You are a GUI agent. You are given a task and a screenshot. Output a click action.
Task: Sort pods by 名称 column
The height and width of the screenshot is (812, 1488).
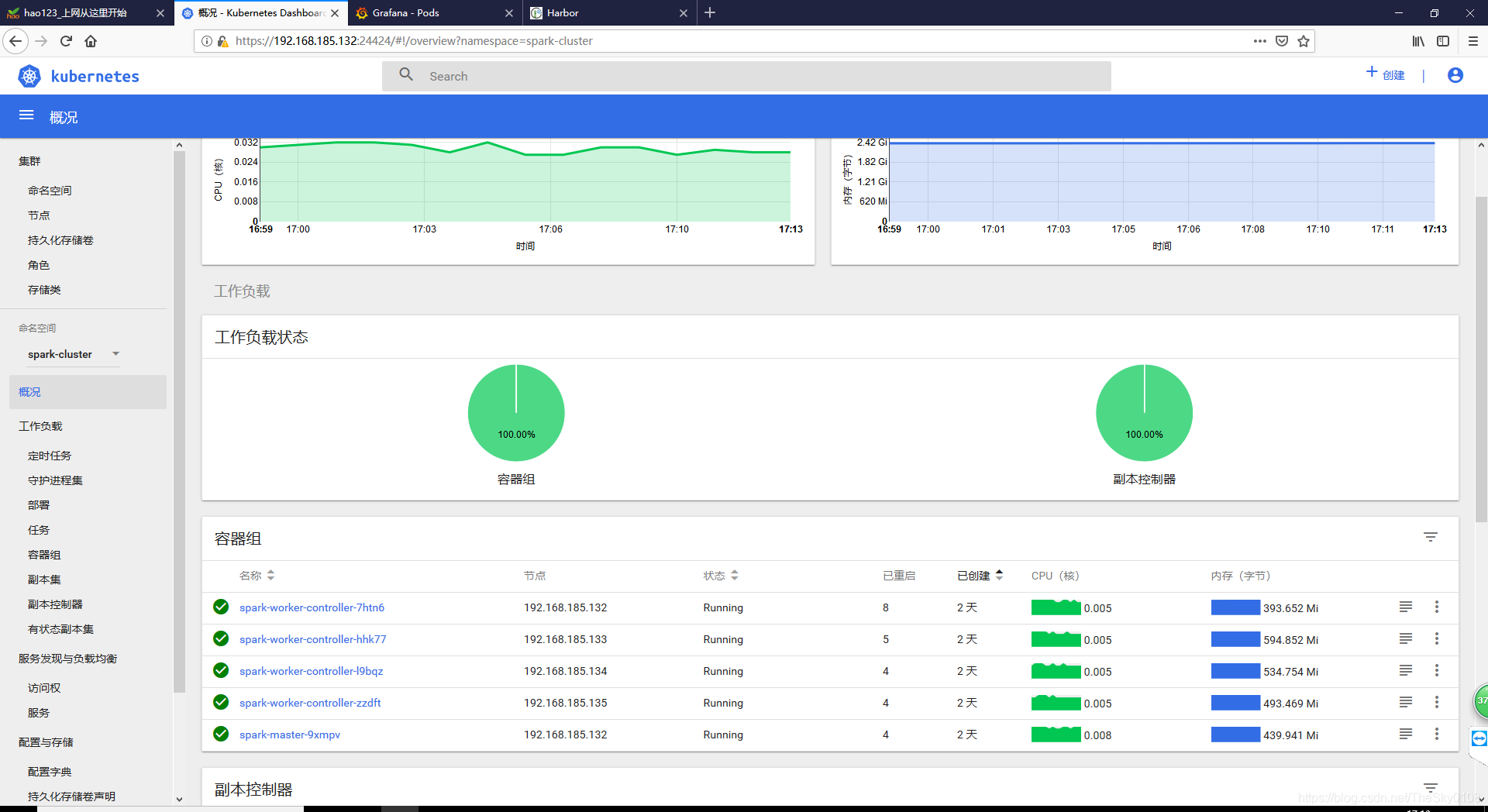tap(257, 576)
